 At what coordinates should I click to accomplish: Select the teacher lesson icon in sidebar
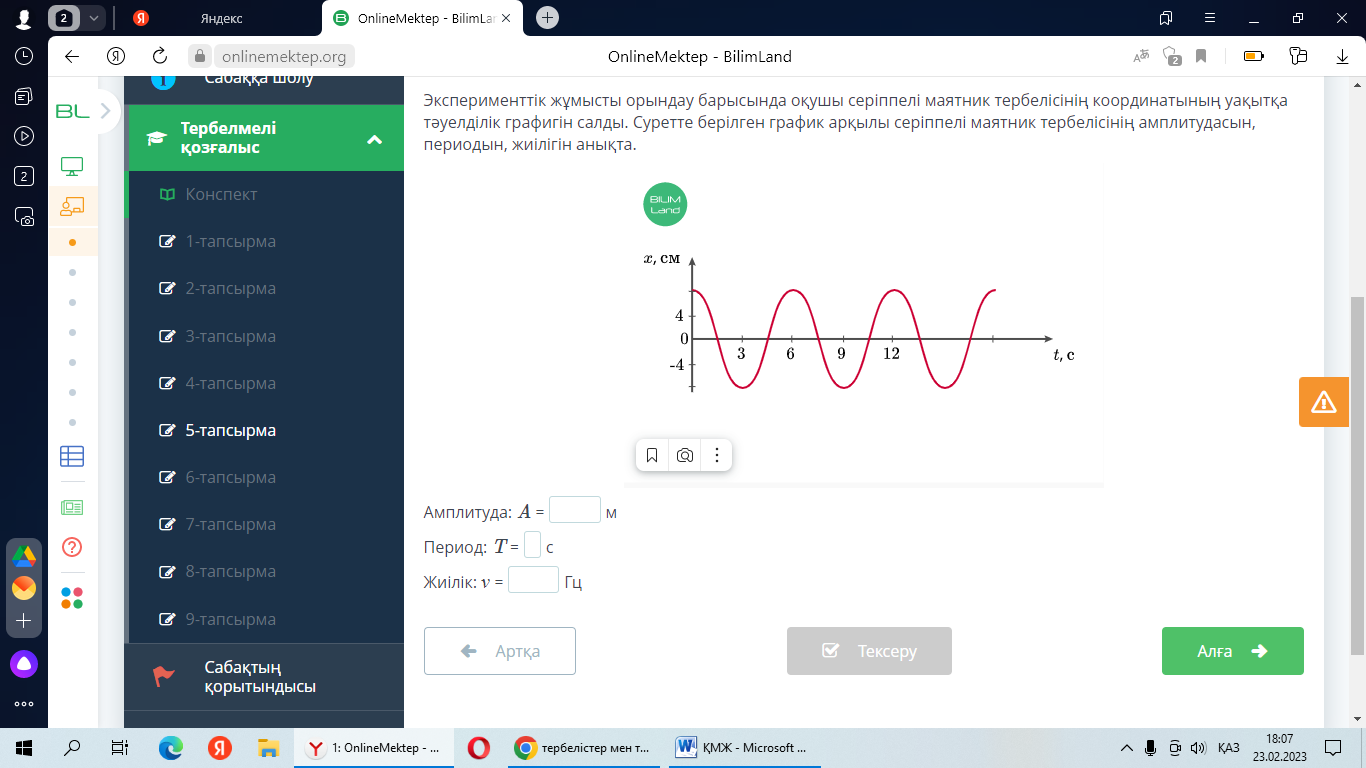pos(72,207)
